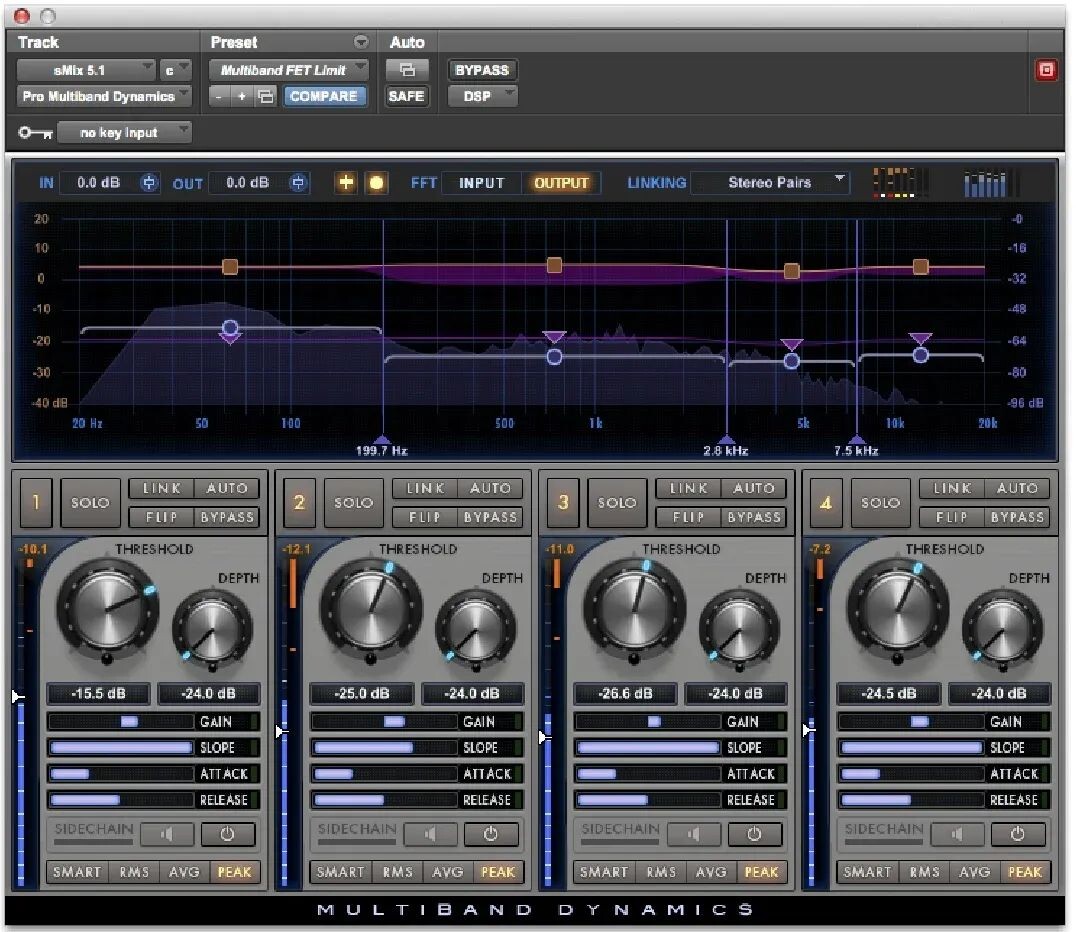Open the Preset menu arrow
The height and width of the screenshot is (932, 1076).
pos(361,43)
